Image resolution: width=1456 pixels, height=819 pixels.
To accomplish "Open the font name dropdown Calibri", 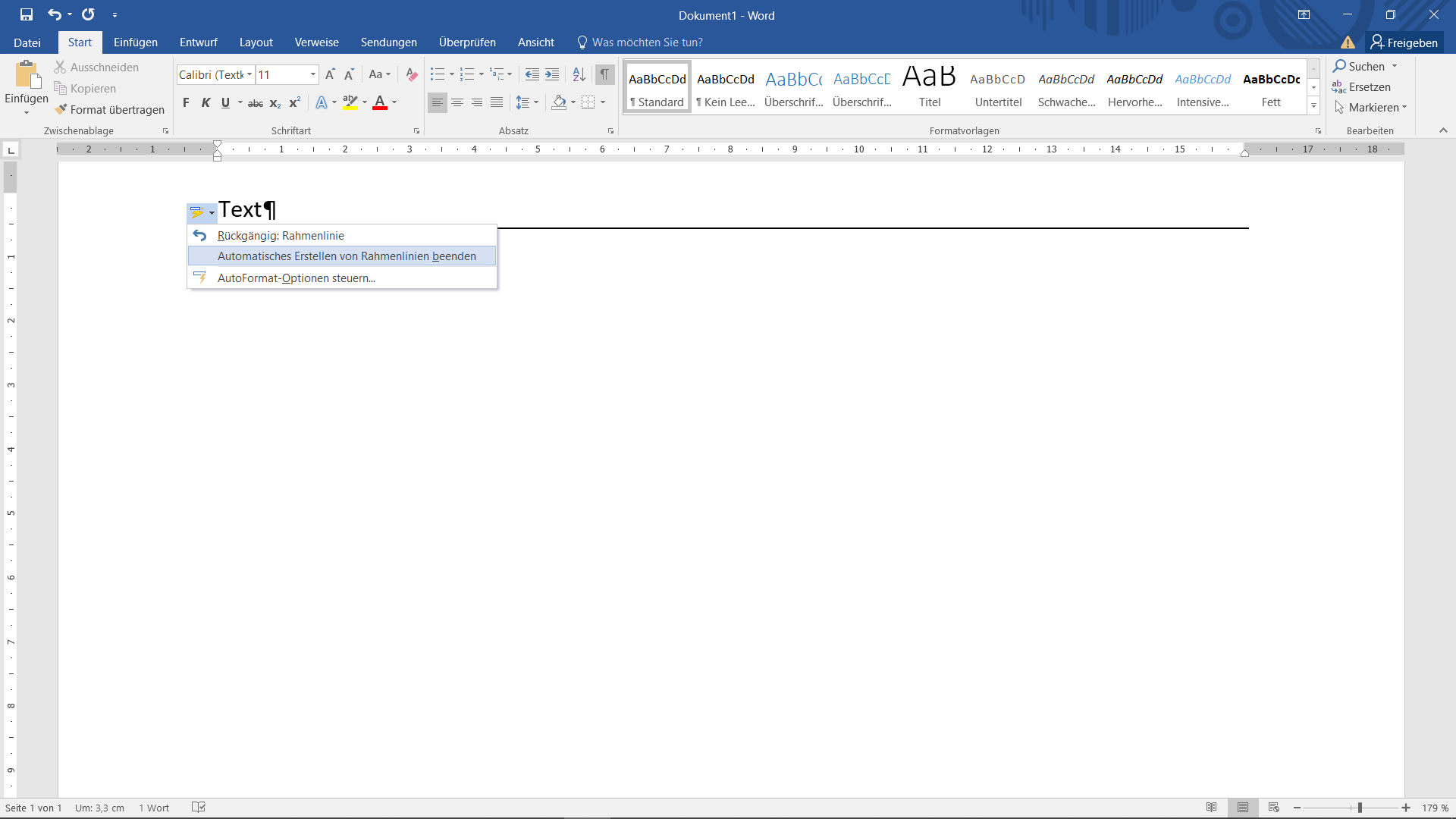I will pos(249,74).
